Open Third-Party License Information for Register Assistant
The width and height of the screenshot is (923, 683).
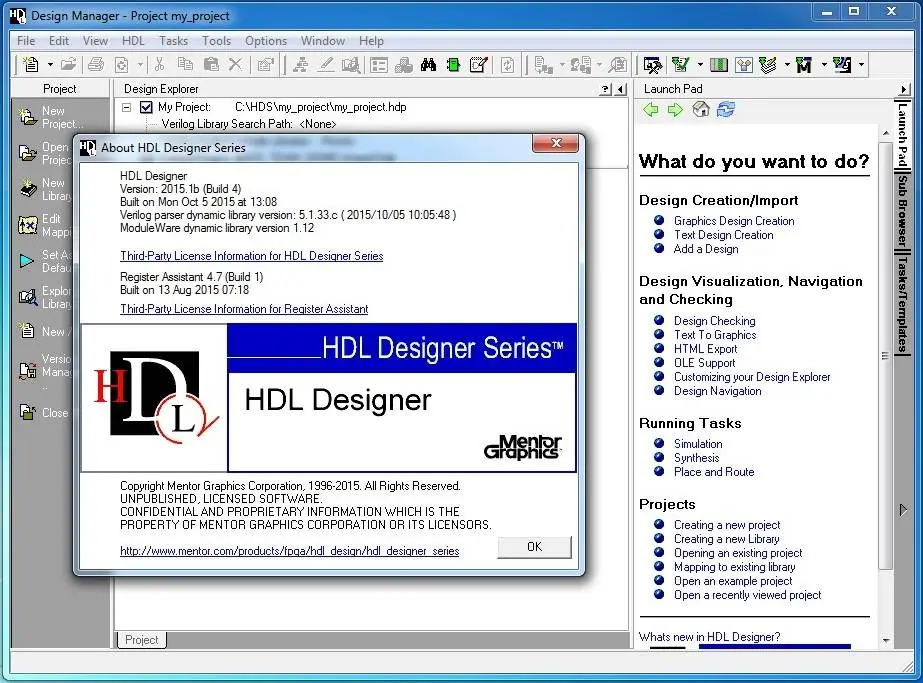click(x=244, y=309)
